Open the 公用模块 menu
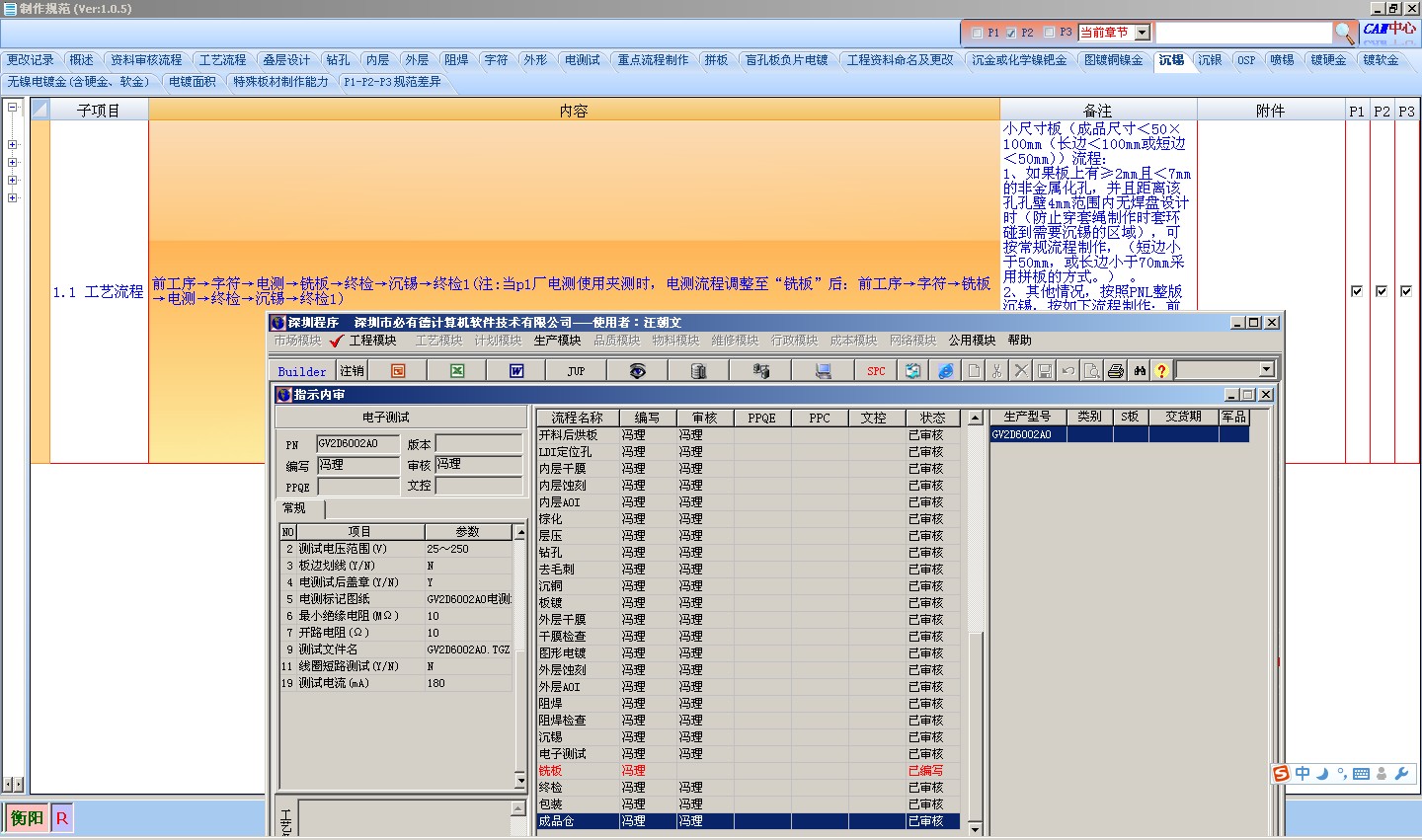 [x=972, y=341]
